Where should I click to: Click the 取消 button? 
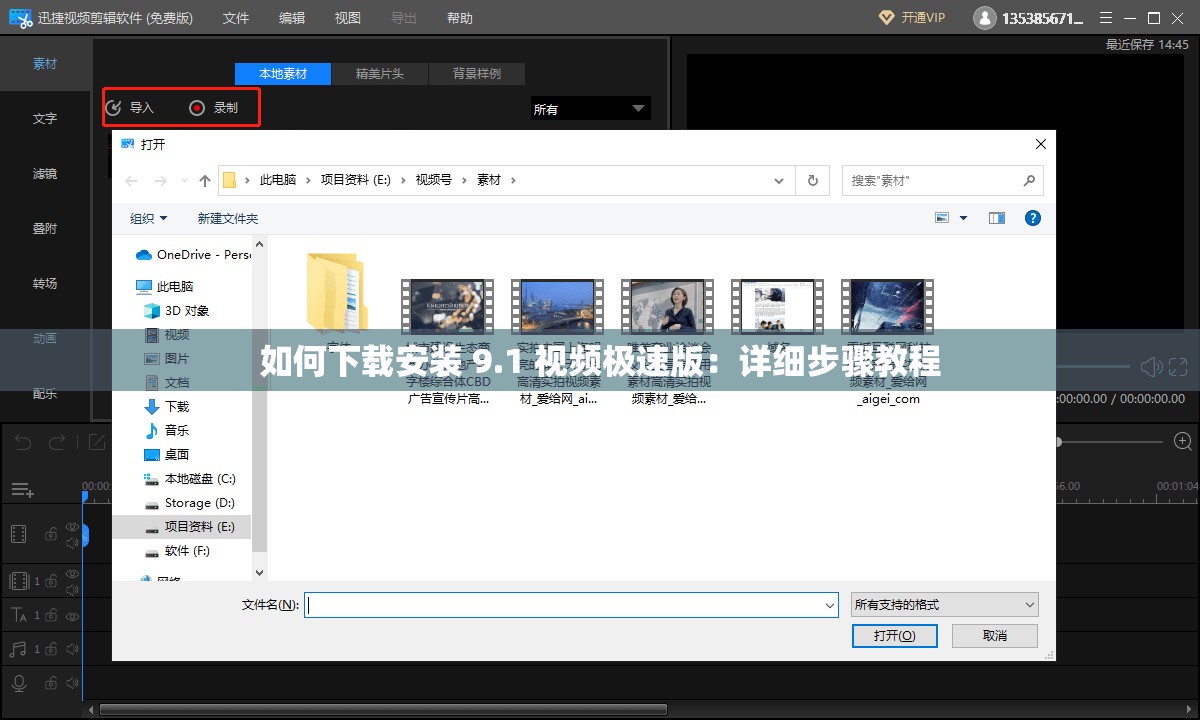click(x=995, y=636)
